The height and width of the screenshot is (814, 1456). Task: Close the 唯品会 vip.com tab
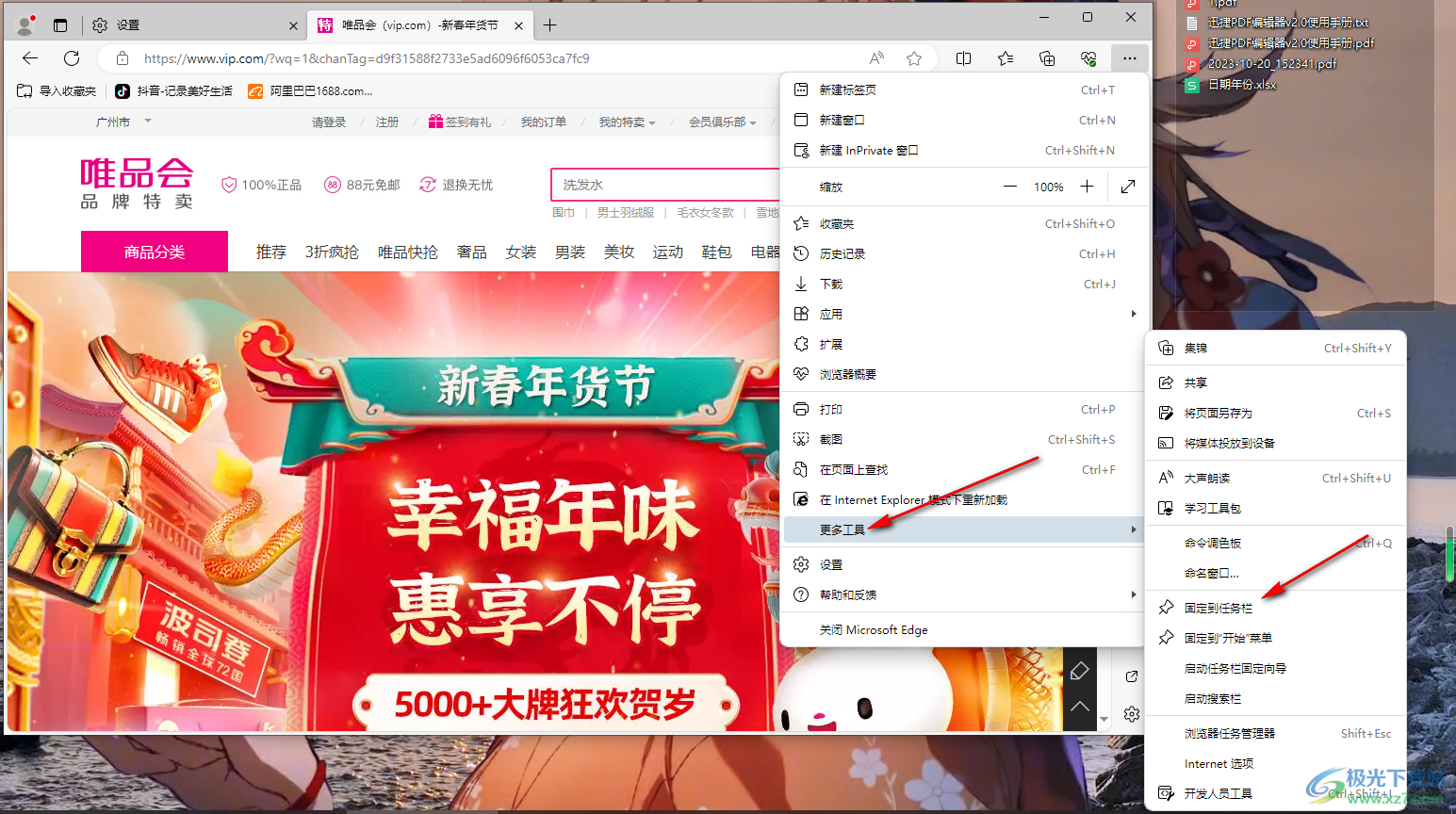[518, 25]
